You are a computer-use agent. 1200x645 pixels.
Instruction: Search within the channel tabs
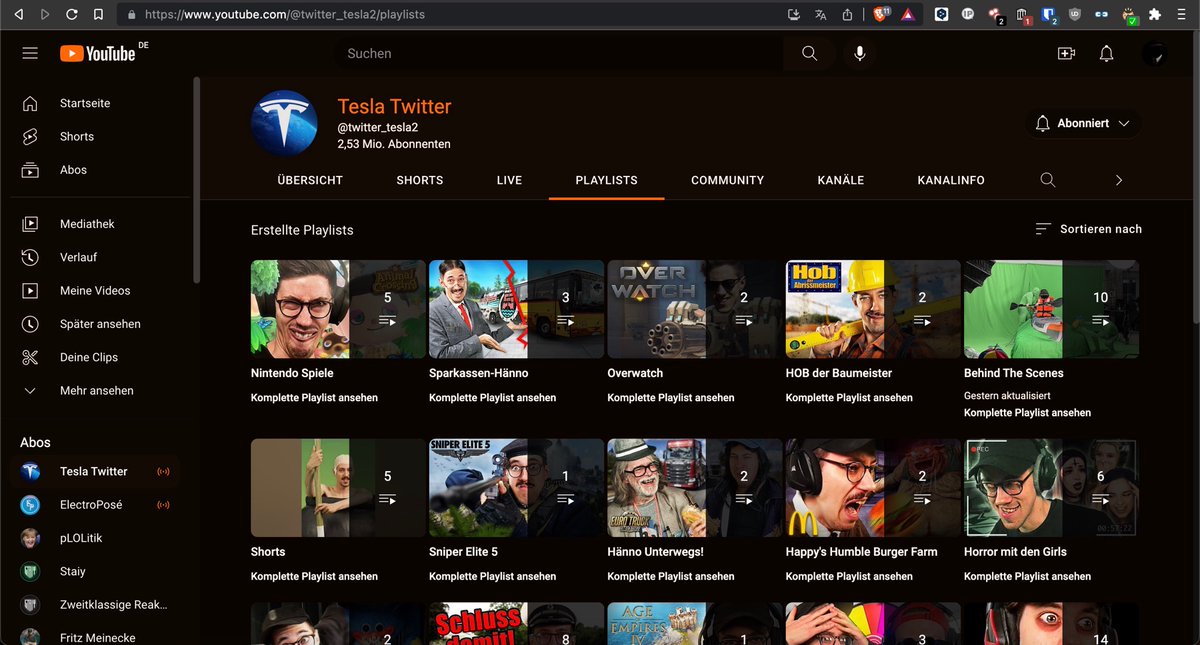point(1048,180)
